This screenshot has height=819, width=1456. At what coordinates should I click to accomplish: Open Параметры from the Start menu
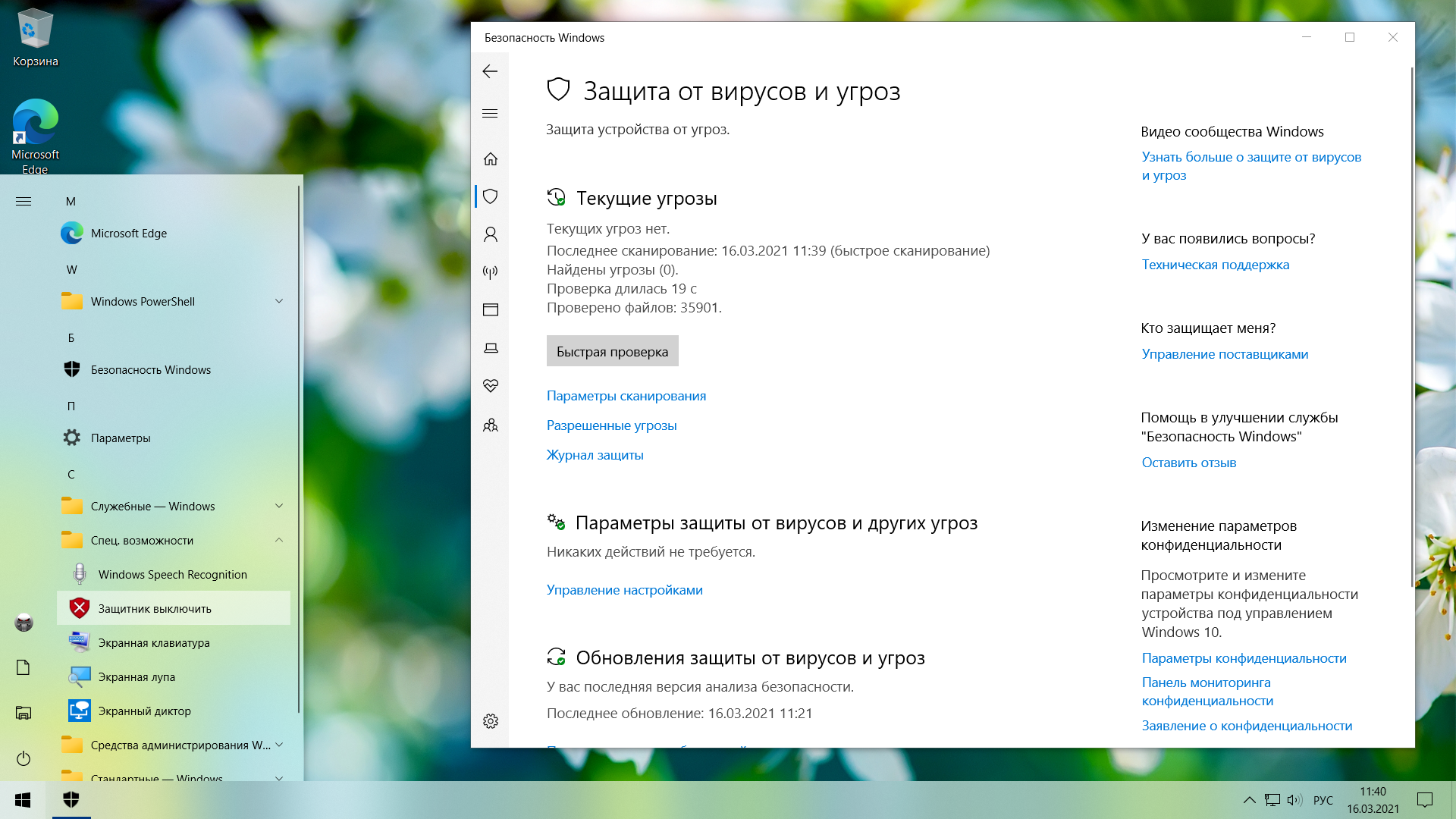pyautogui.click(x=174, y=438)
